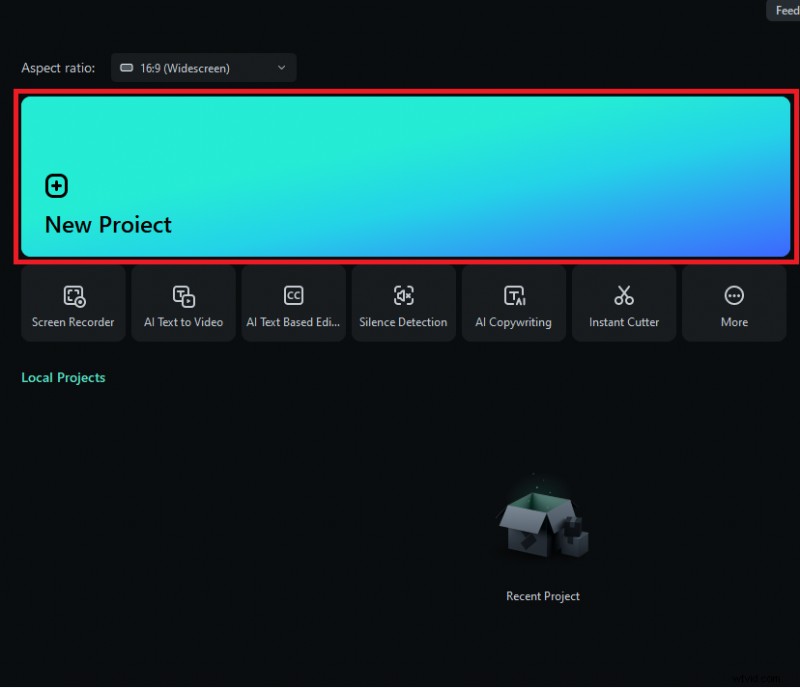Select the AI Text Based Editing CC icon
Viewport: 800px width, 688px height.
(293, 295)
